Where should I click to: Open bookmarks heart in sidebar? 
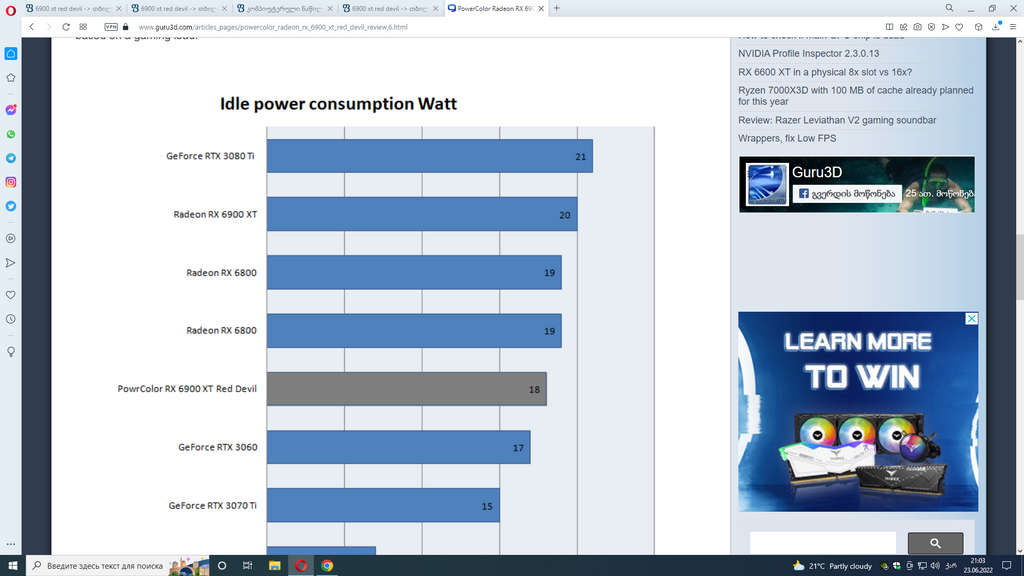point(10,295)
